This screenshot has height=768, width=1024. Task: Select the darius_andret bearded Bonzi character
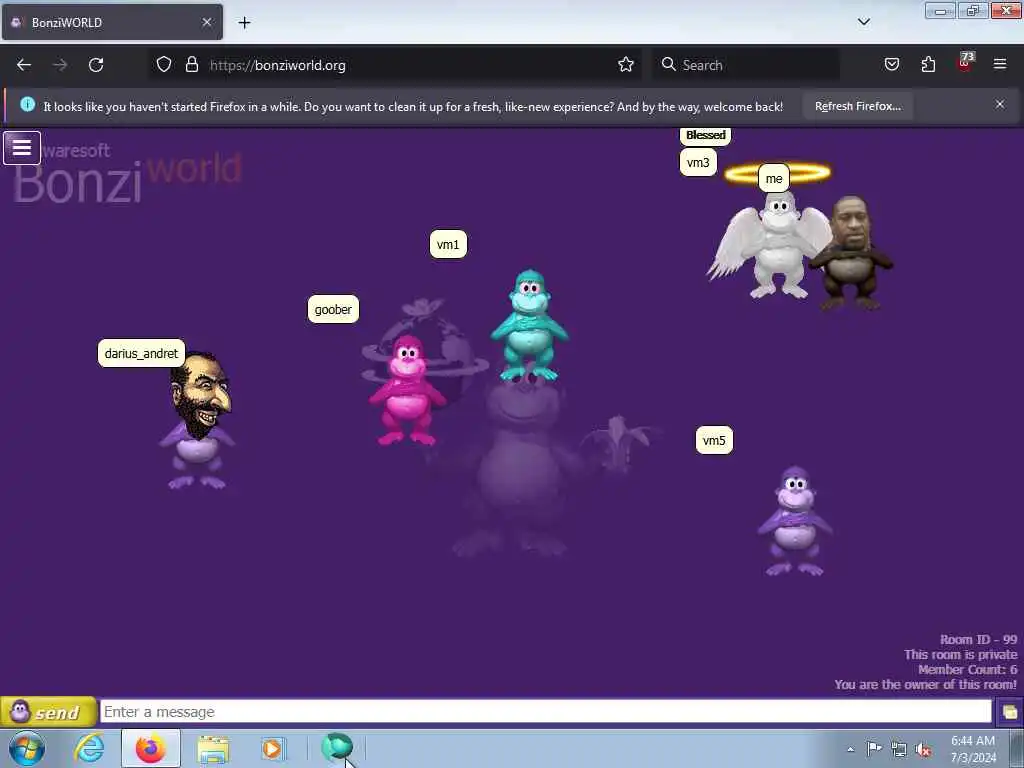pyautogui.click(x=198, y=421)
